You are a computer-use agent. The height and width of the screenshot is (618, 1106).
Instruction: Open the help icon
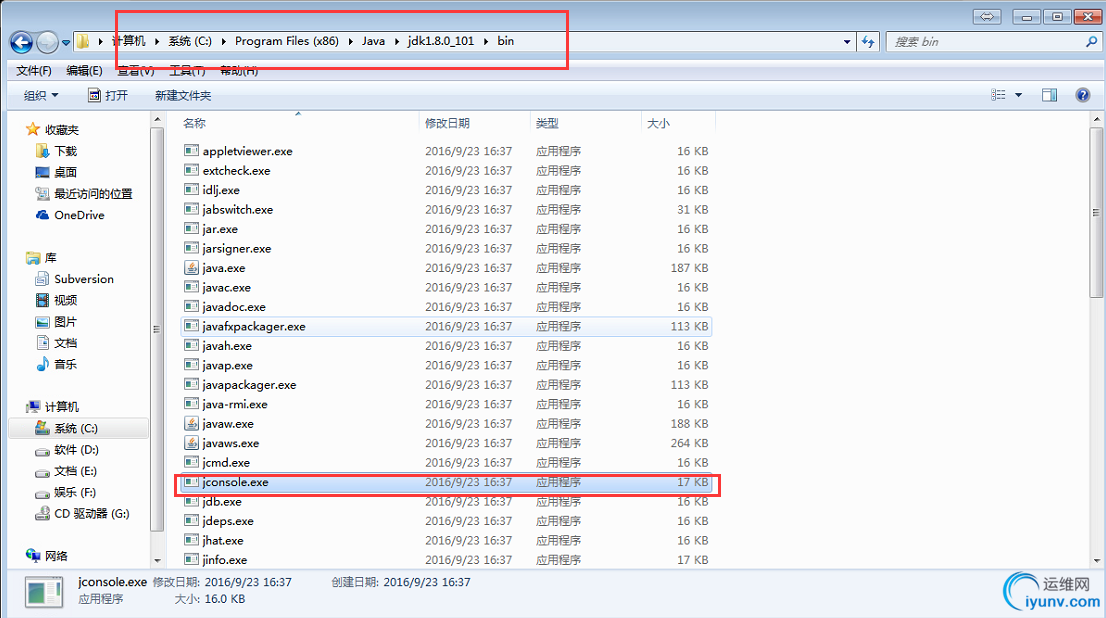pos(1083,95)
